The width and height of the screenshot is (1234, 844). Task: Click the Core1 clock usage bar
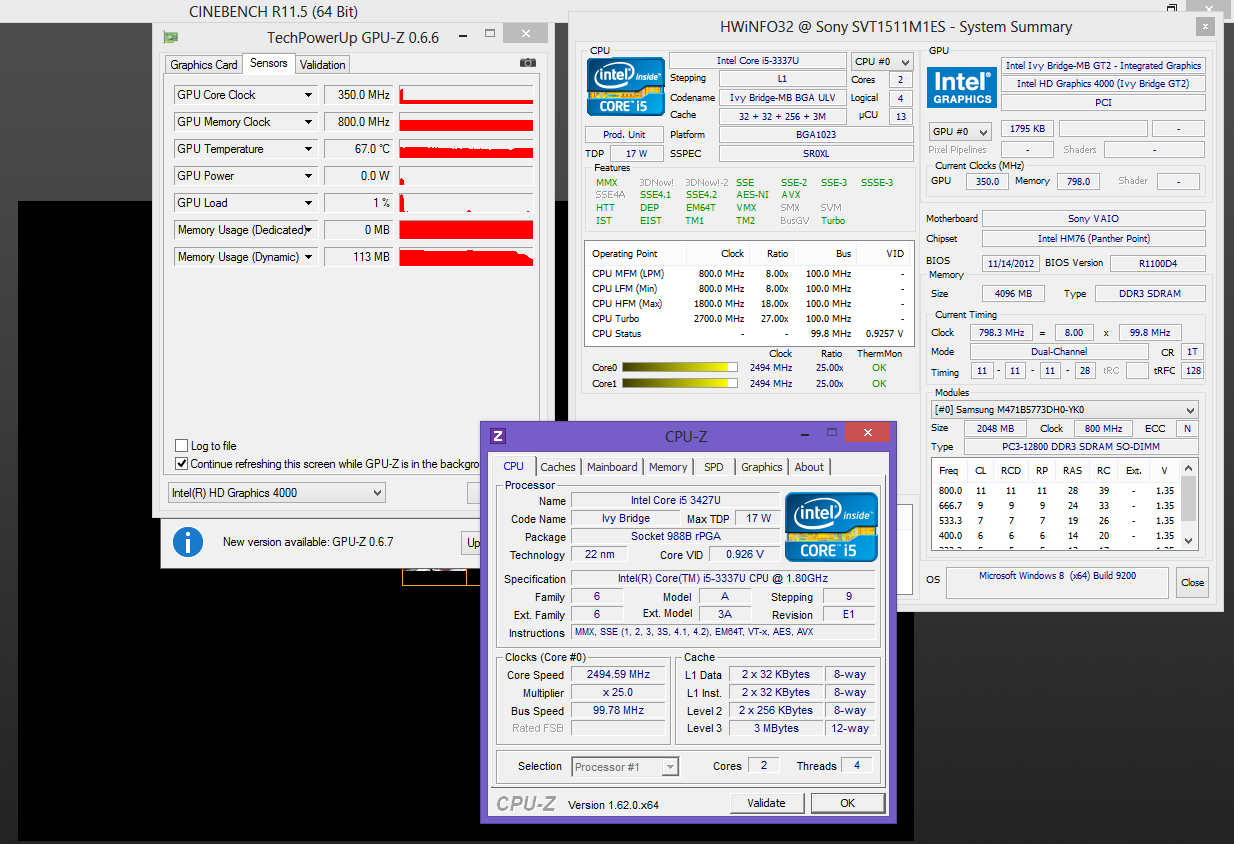coord(680,384)
